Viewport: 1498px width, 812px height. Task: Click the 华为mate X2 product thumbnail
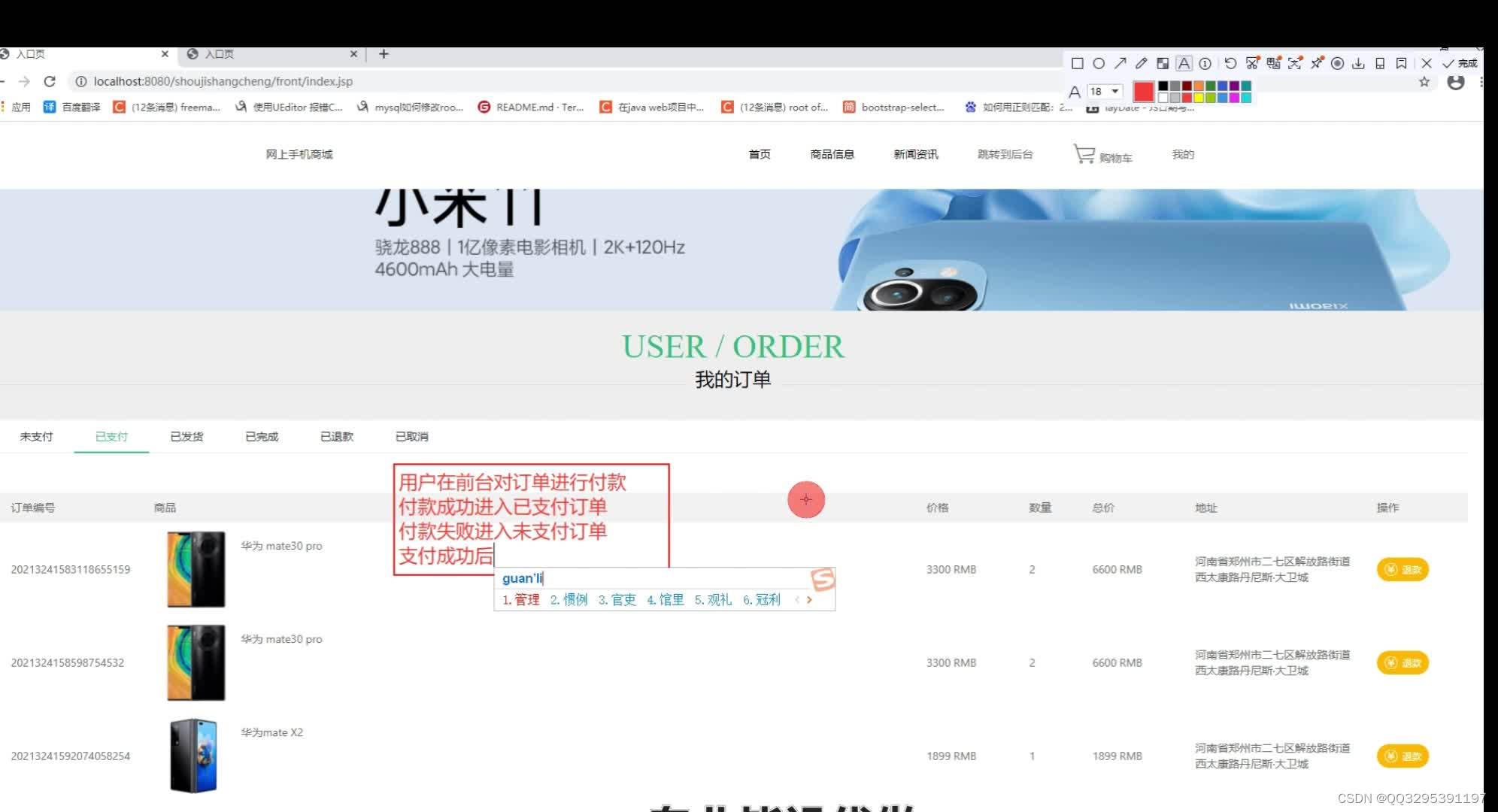194,756
